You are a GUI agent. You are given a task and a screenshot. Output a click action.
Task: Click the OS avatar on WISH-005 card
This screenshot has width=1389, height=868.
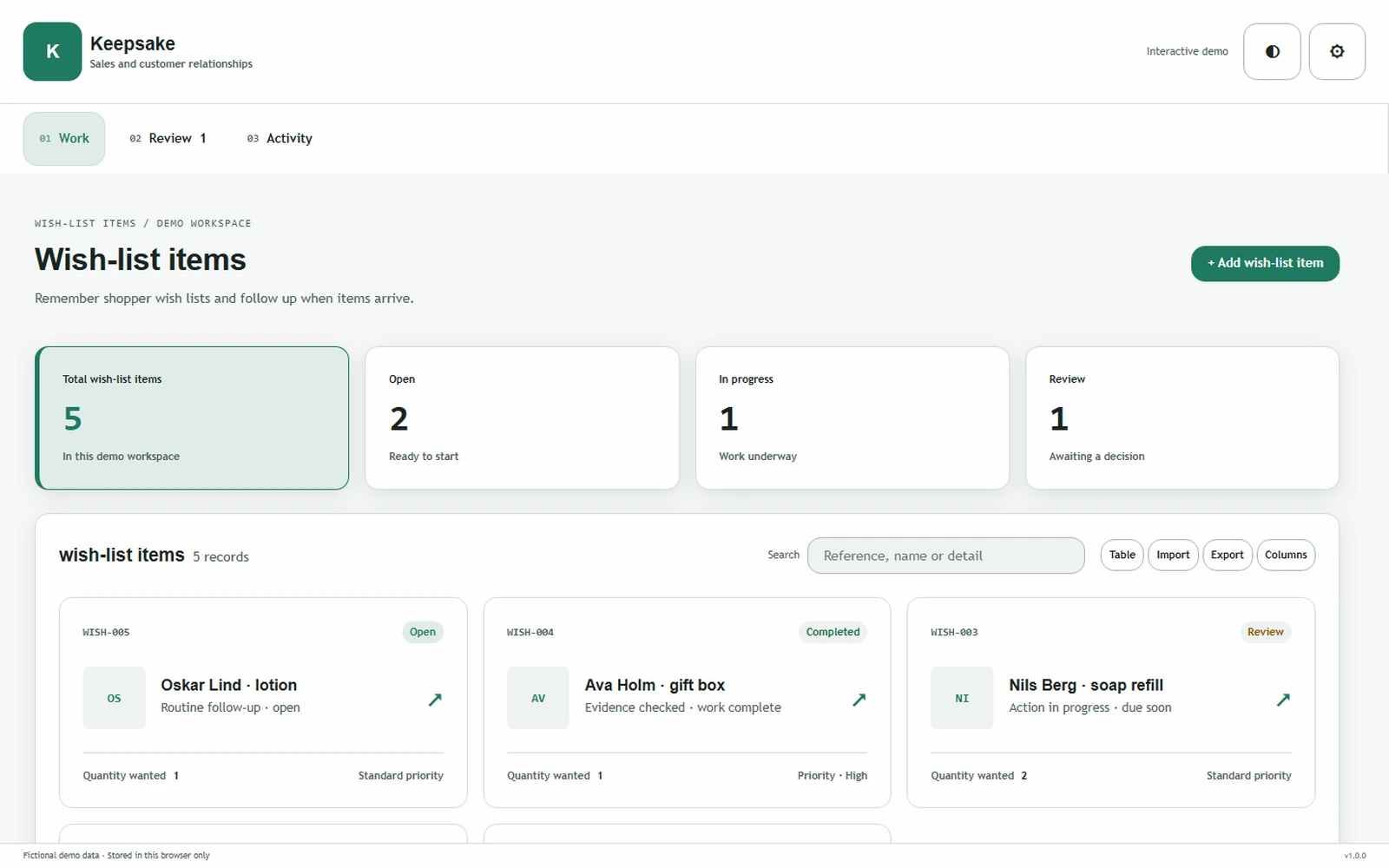(114, 698)
